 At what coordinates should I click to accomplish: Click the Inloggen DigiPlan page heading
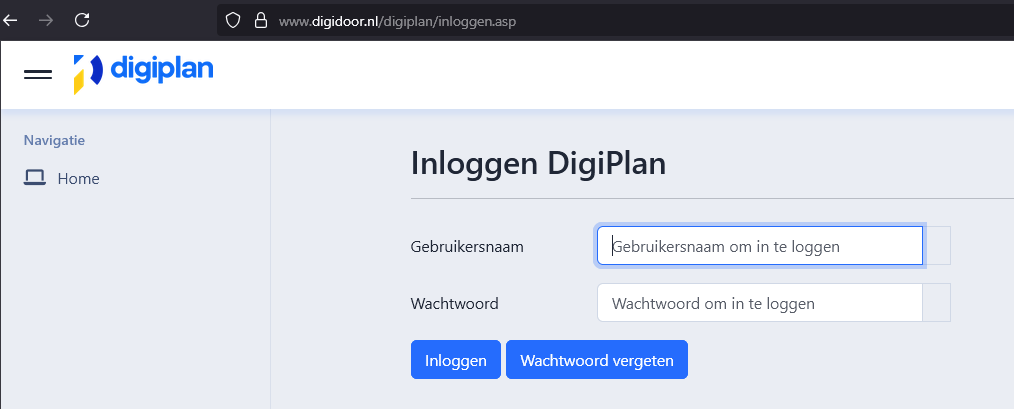point(538,163)
